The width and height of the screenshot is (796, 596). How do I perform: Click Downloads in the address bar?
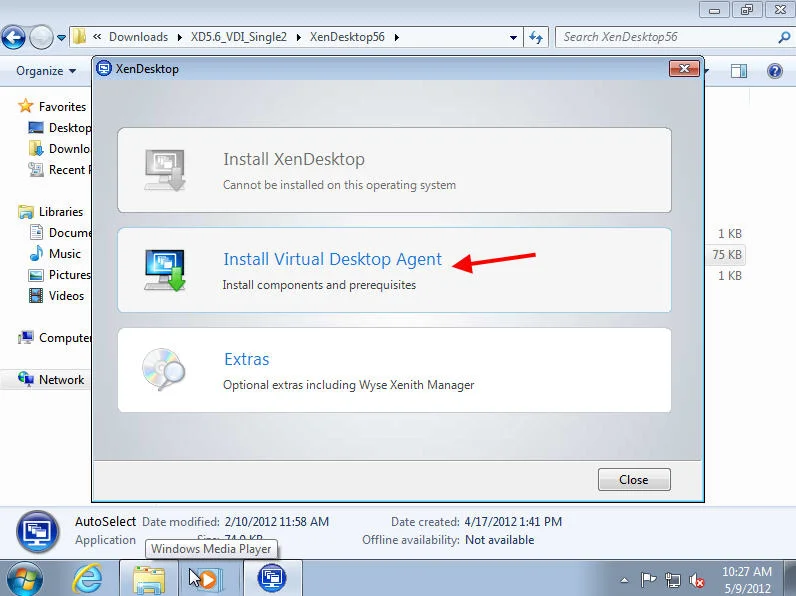tap(139, 37)
